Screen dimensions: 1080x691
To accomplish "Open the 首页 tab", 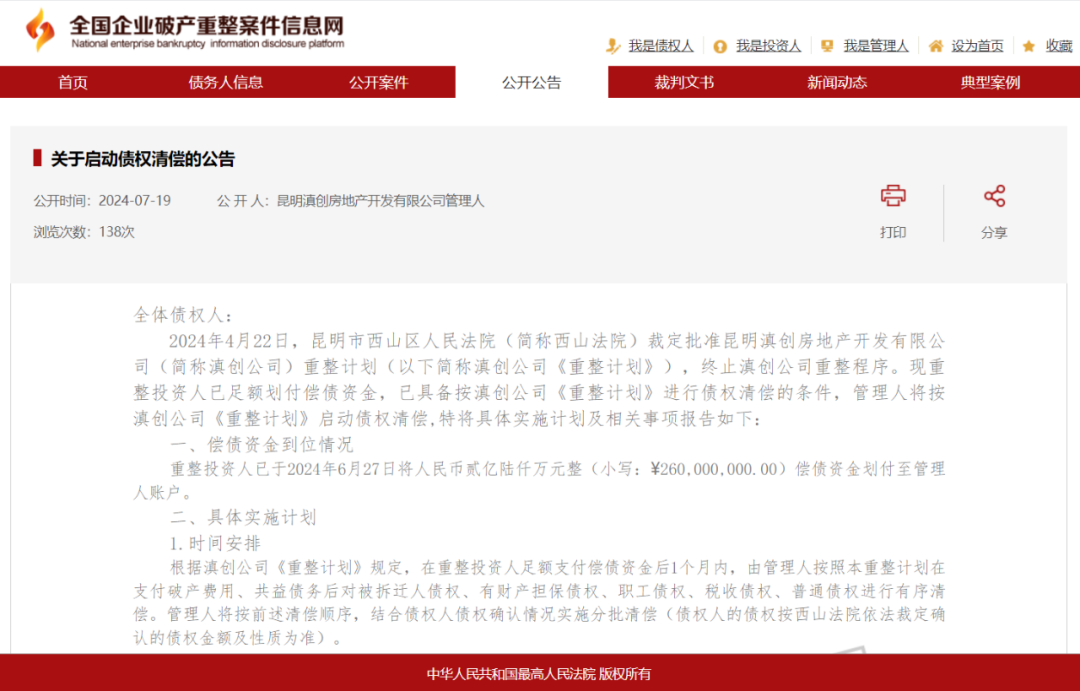I will [73, 82].
